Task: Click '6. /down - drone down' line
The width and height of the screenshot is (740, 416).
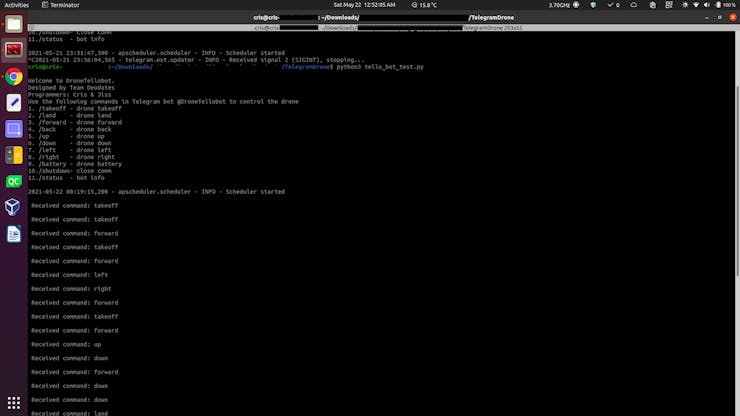Action: point(69,143)
